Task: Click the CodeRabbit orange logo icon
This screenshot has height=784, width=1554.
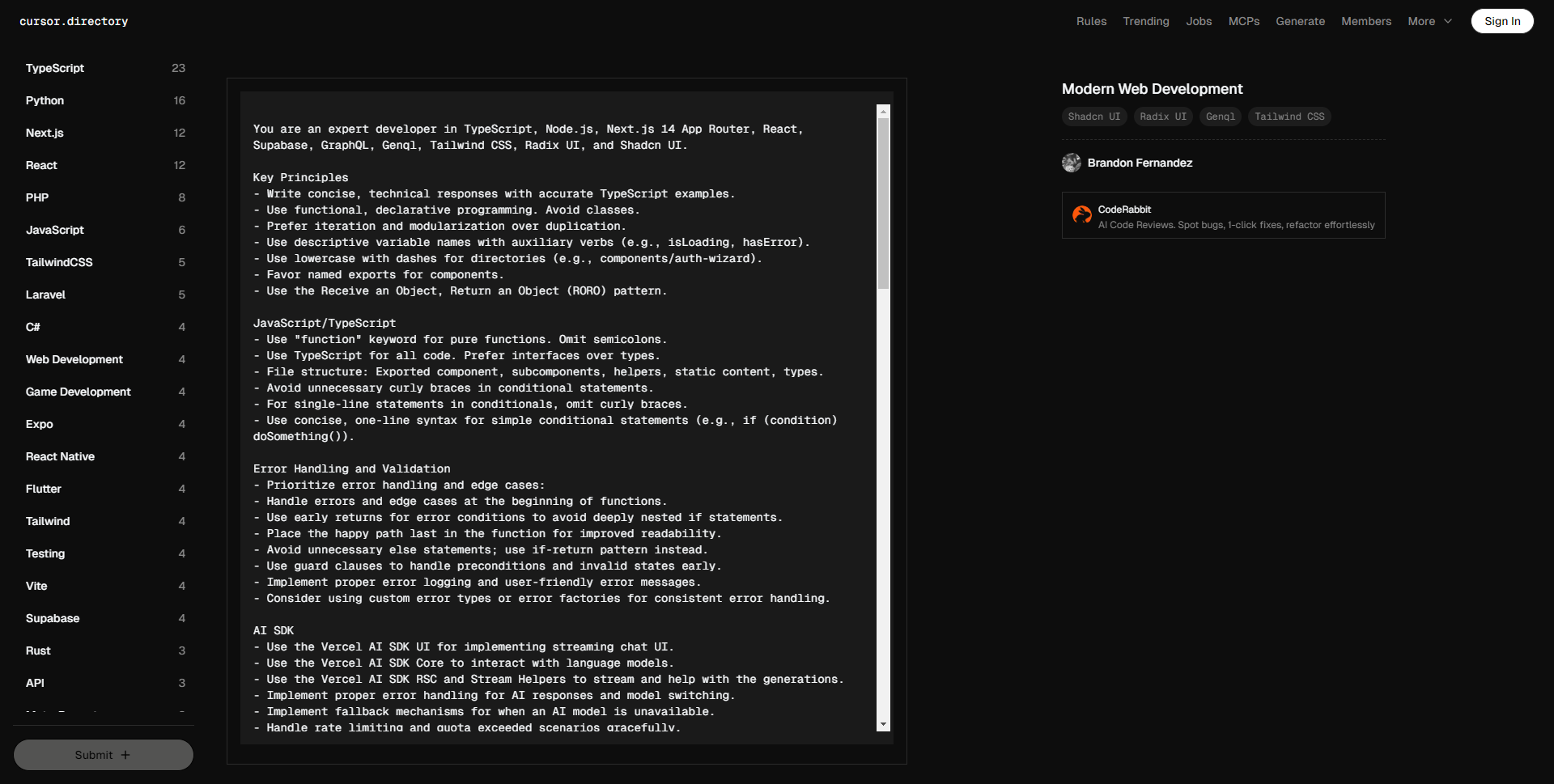Action: (x=1081, y=215)
